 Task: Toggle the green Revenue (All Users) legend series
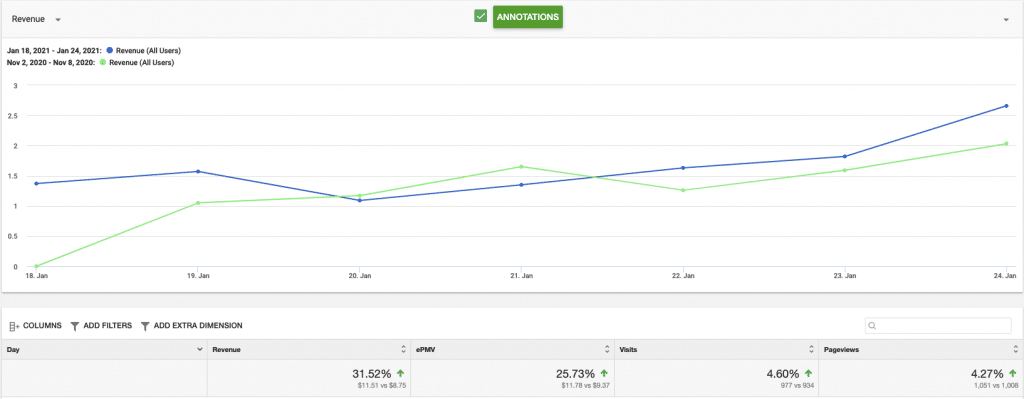(x=136, y=63)
